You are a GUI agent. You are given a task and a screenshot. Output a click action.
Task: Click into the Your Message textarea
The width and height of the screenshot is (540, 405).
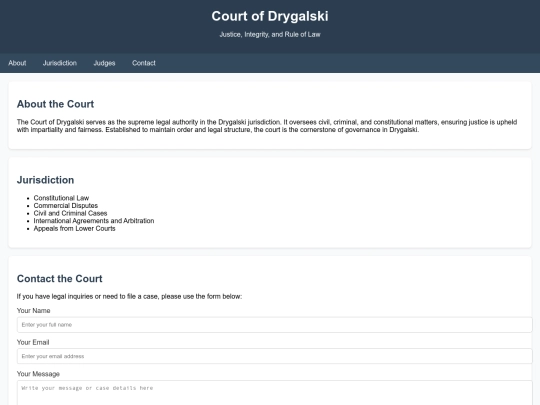274,393
